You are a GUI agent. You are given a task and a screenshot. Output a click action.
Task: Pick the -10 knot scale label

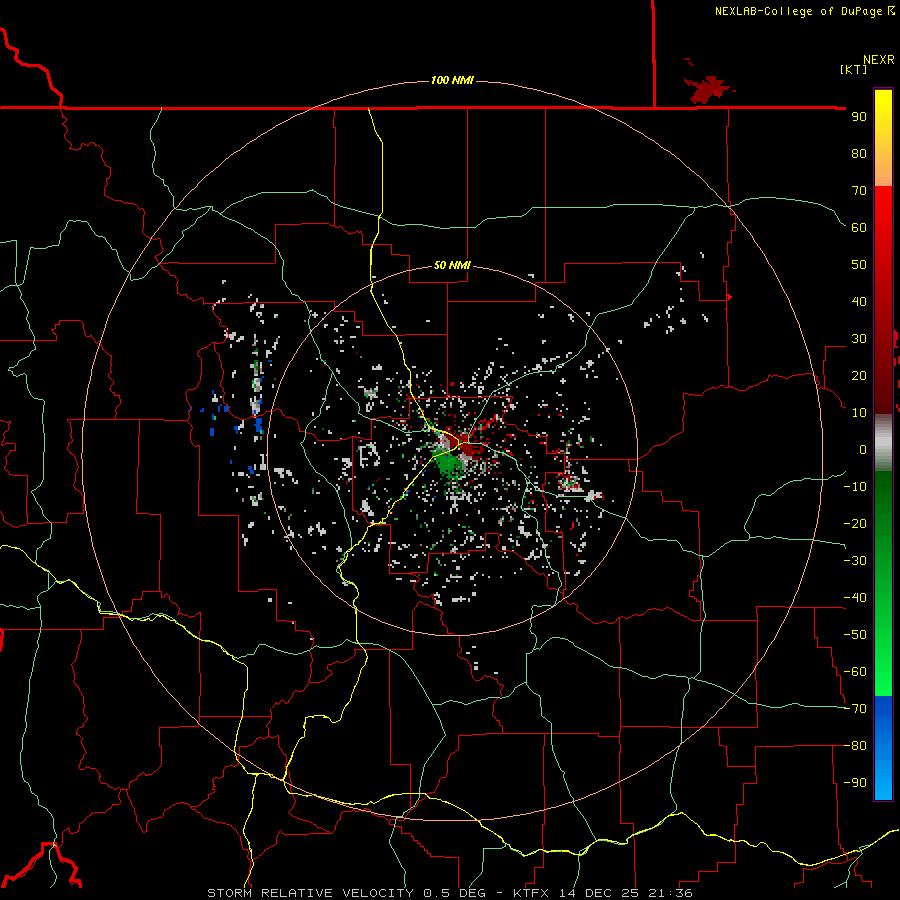855,487
